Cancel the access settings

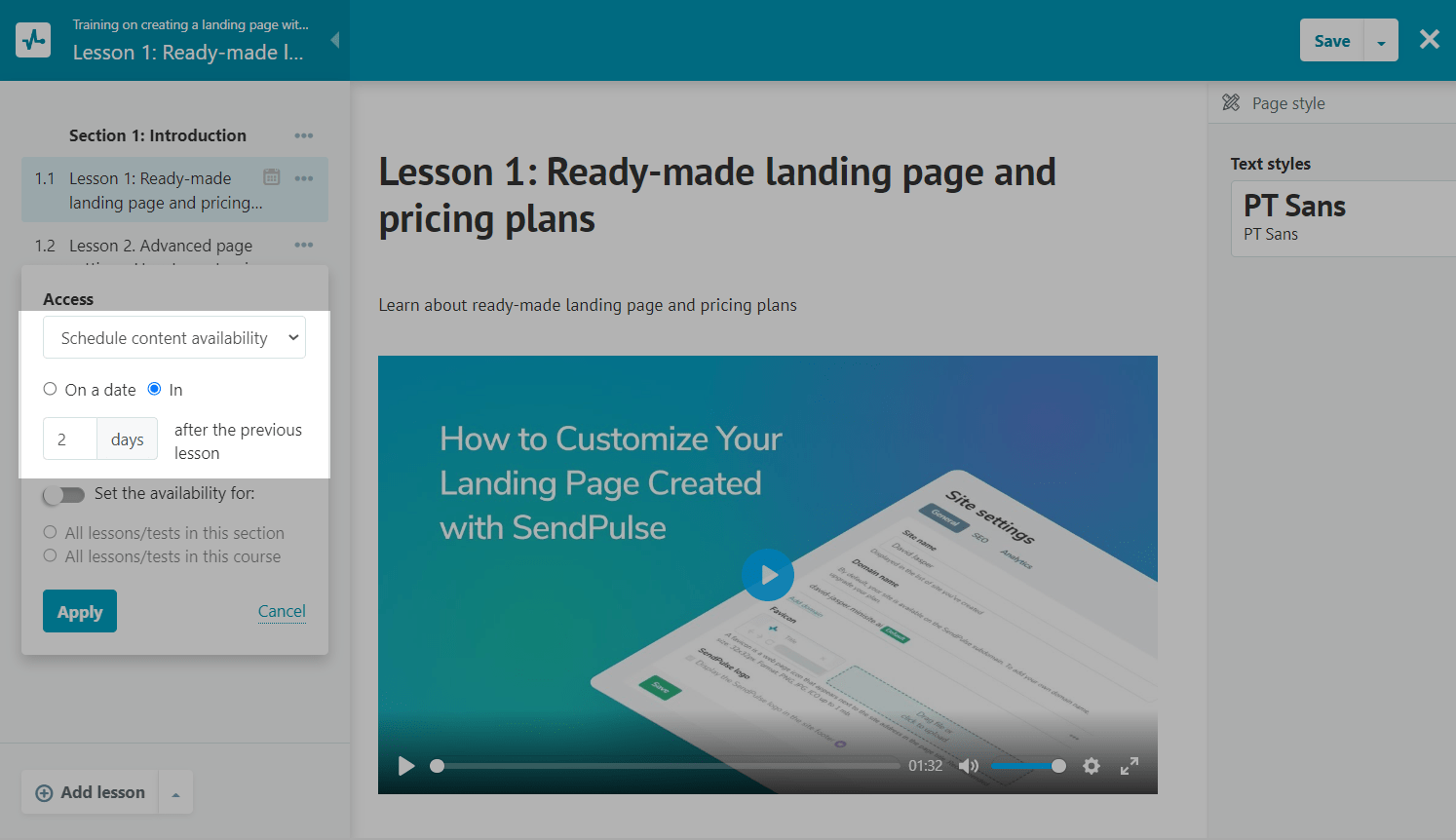[x=282, y=611]
